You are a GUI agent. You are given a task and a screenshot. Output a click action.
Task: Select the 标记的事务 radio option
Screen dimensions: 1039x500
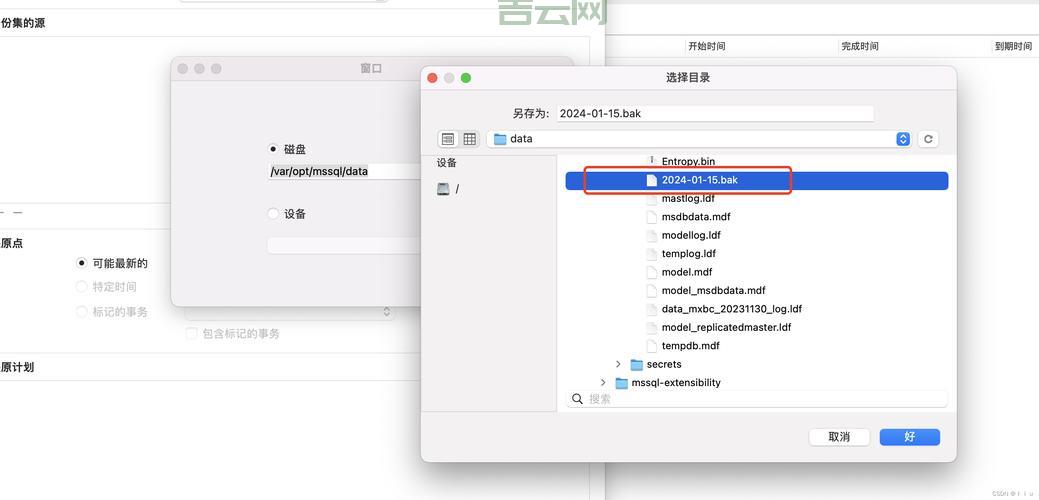[x=82, y=311]
